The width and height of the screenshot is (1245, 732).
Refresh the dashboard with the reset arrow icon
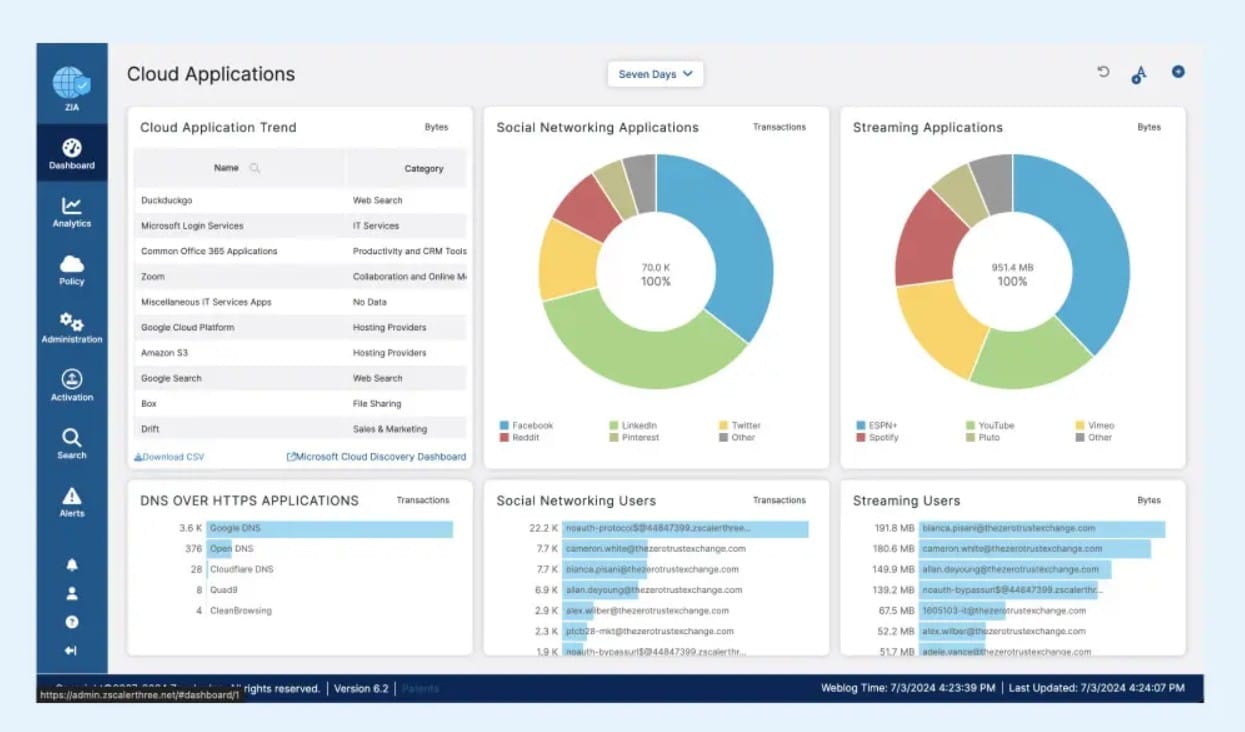point(1102,71)
